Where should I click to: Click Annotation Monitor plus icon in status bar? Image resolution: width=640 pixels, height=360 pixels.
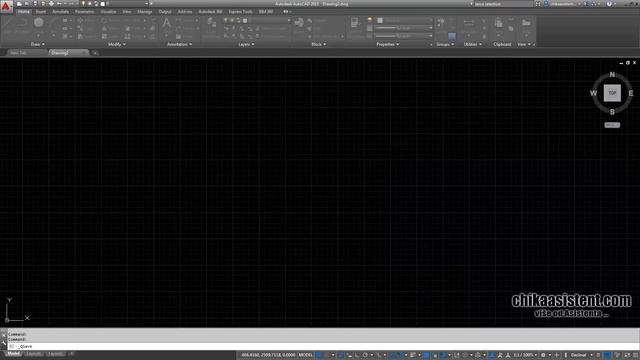[x=557, y=355]
